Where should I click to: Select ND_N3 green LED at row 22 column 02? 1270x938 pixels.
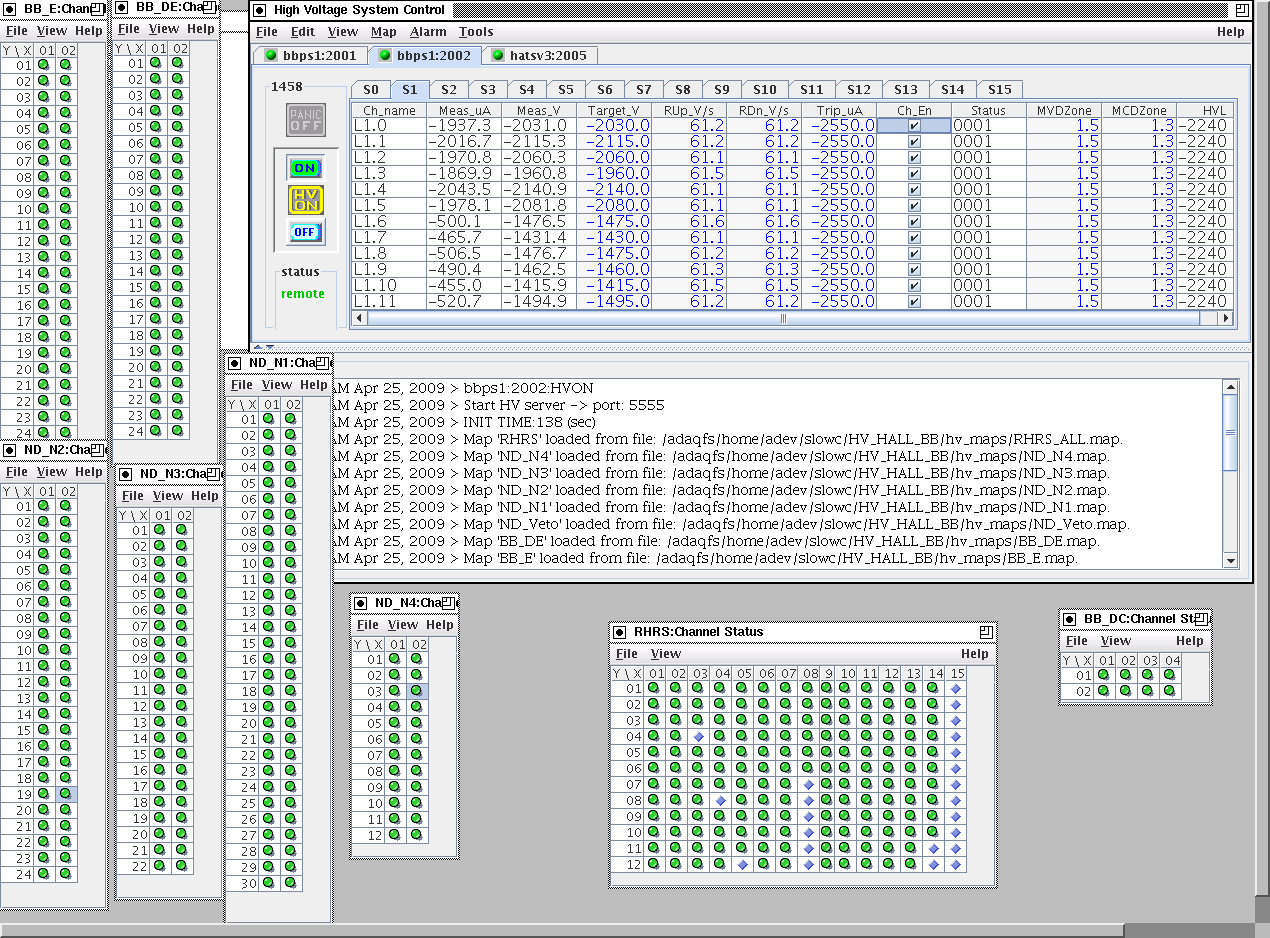pos(182,866)
